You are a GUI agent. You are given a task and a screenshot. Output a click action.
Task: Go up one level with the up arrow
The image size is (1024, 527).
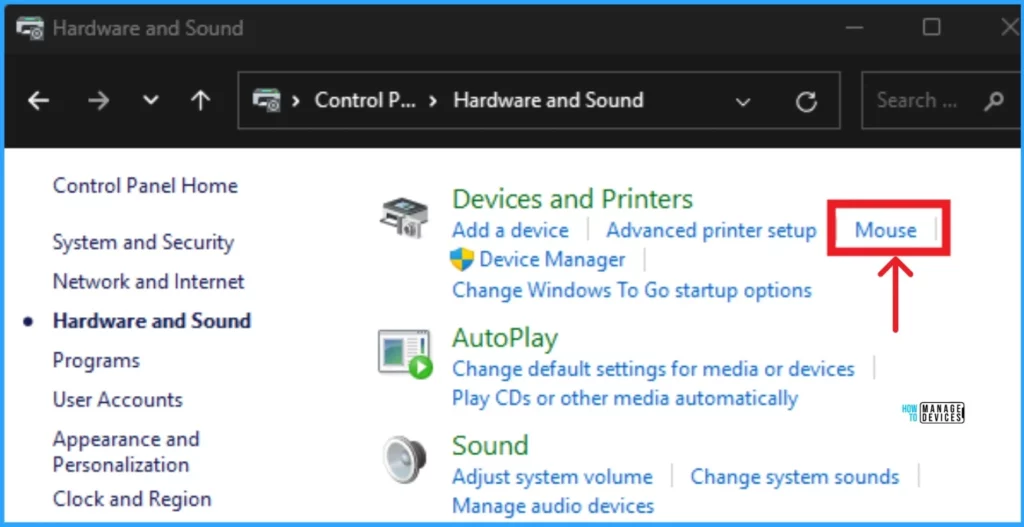200,101
